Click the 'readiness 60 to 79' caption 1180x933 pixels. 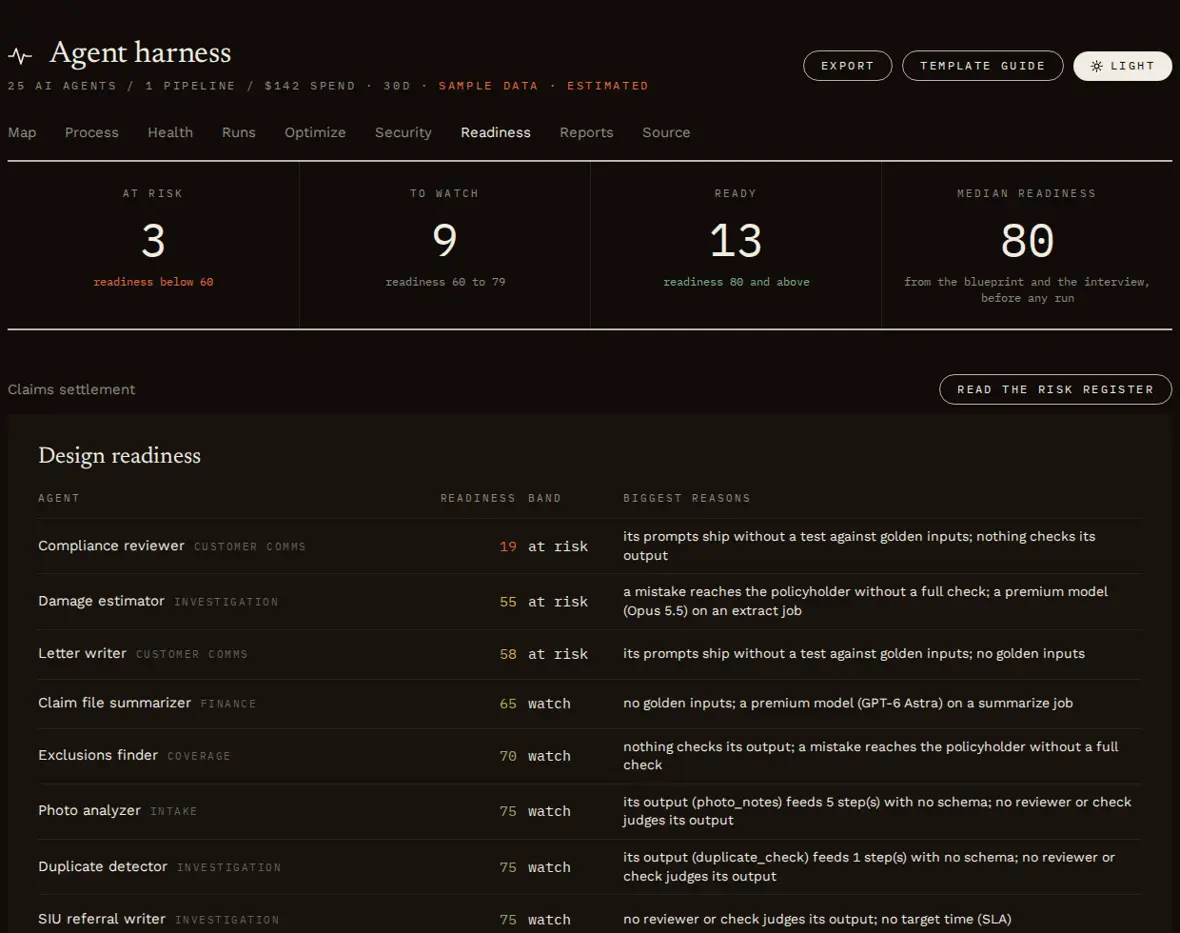click(x=446, y=282)
